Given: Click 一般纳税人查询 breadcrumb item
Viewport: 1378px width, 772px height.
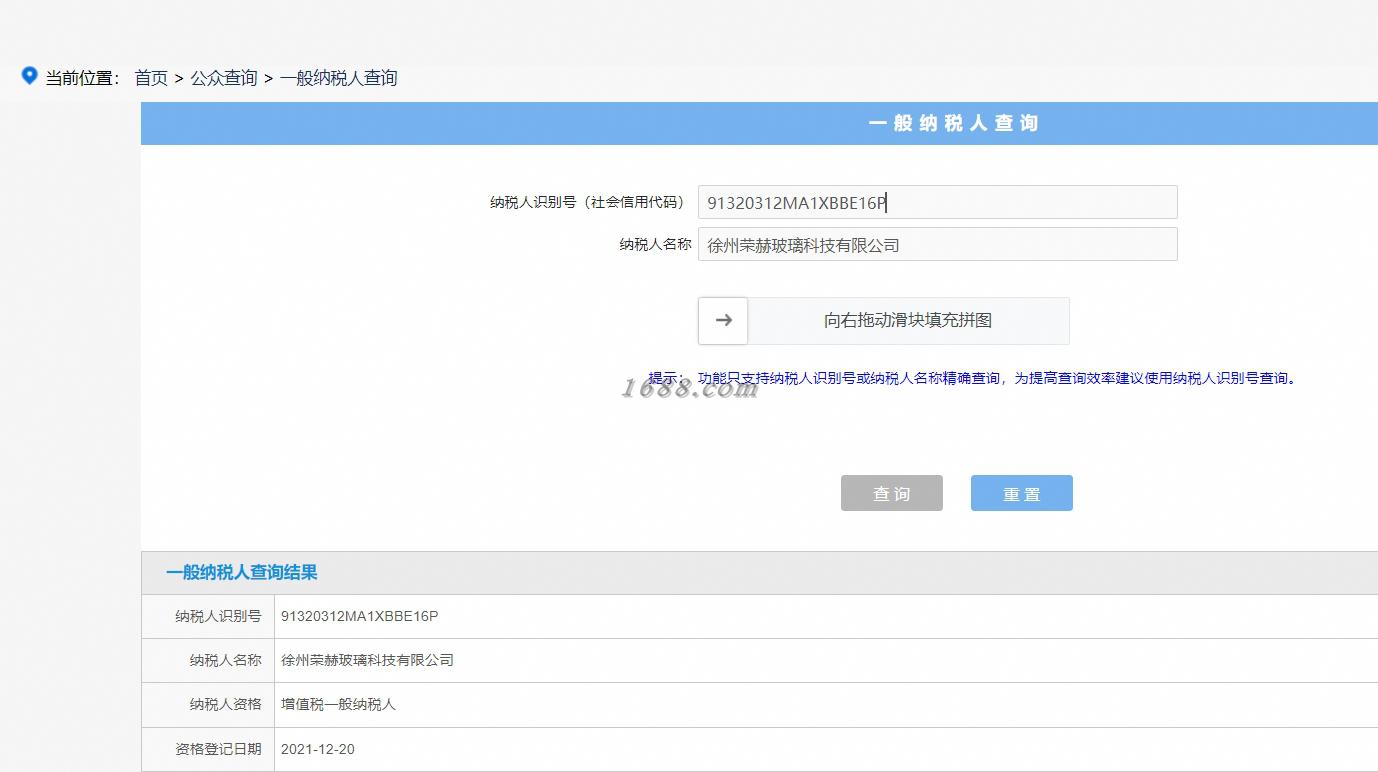Looking at the screenshot, I should point(338,78).
